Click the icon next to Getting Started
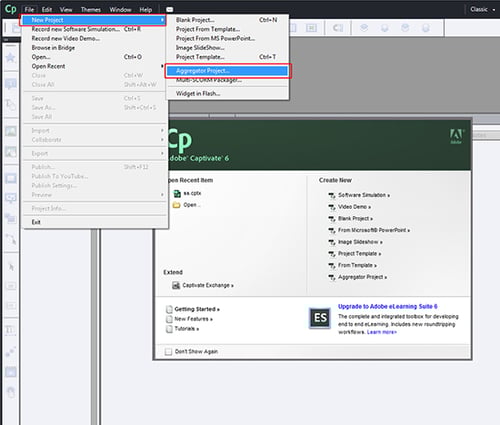This screenshot has width=500, height=425. pyautogui.click(x=169, y=309)
